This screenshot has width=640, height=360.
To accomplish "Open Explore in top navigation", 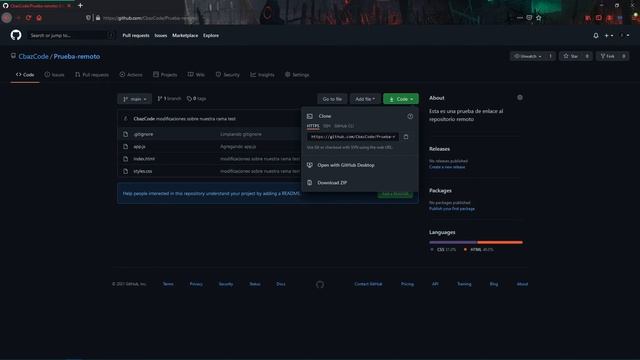I will point(211,36).
